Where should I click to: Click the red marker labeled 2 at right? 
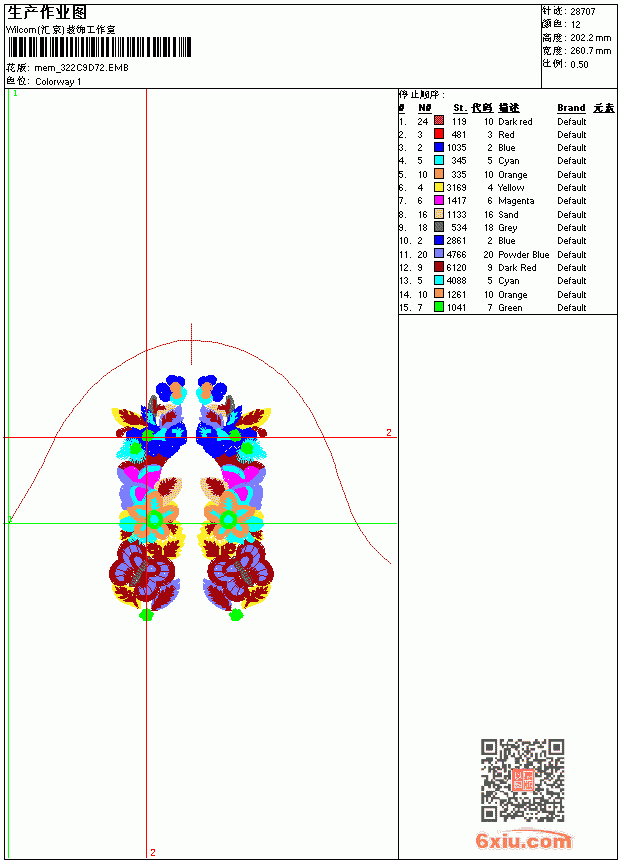pyautogui.click(x=388, y=432)
